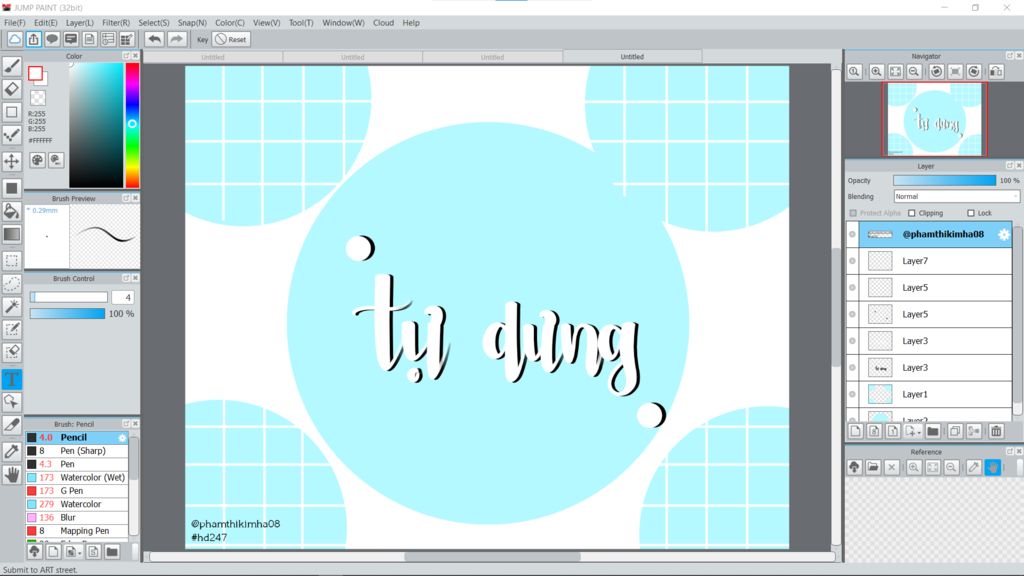Select Pen (Sharp) brush
The height and width of the screenshot is (576, 1024).
tap(77, 451)
